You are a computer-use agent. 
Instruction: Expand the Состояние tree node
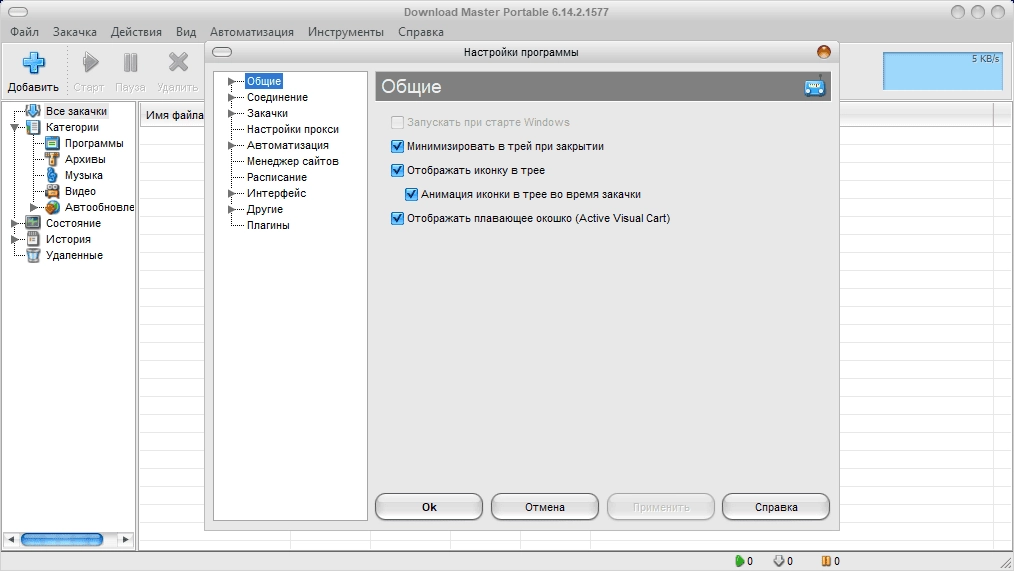click(x=14, y=223)
